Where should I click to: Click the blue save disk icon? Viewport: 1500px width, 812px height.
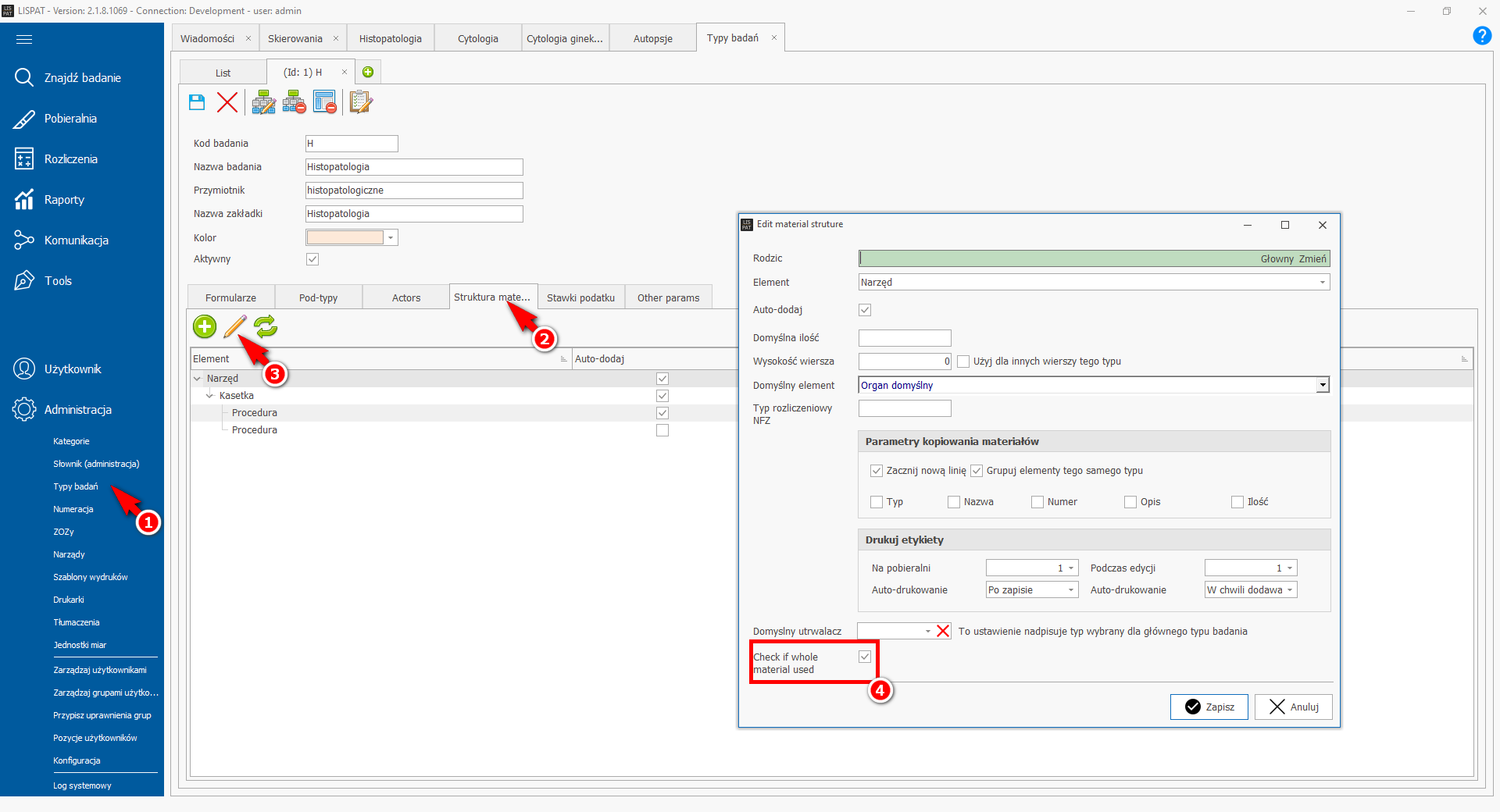click(197, 102)
